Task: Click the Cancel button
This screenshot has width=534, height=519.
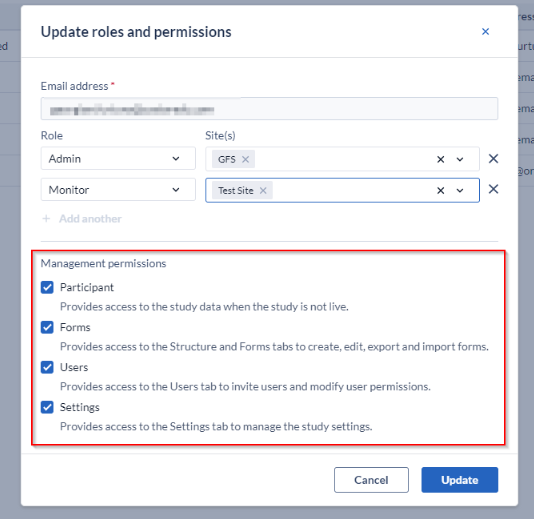Action: (x=371, y=480)
